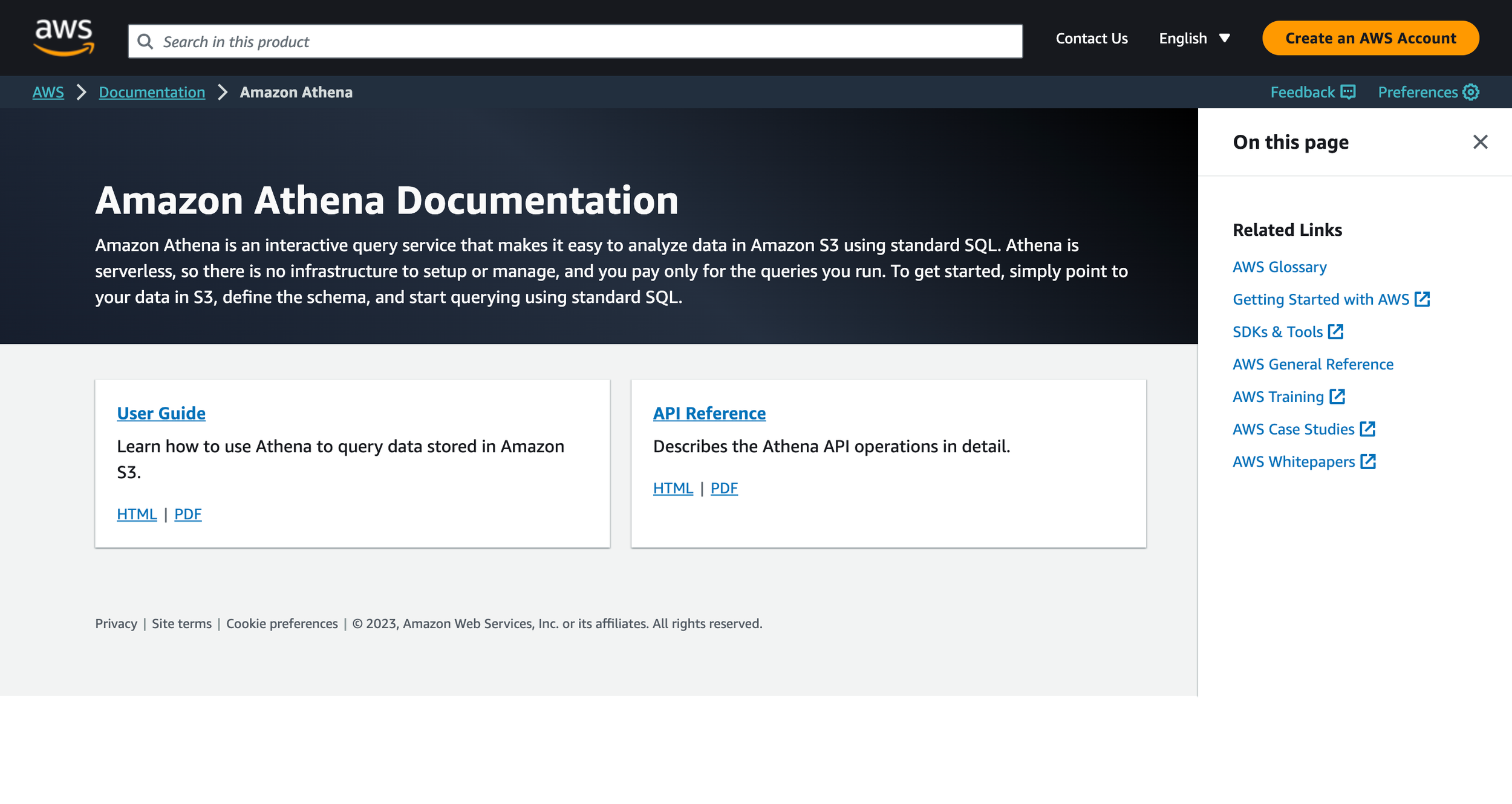Open the API Reference PDF link
This screenshot has height=804, width=1512.
[x=724, y=488]
